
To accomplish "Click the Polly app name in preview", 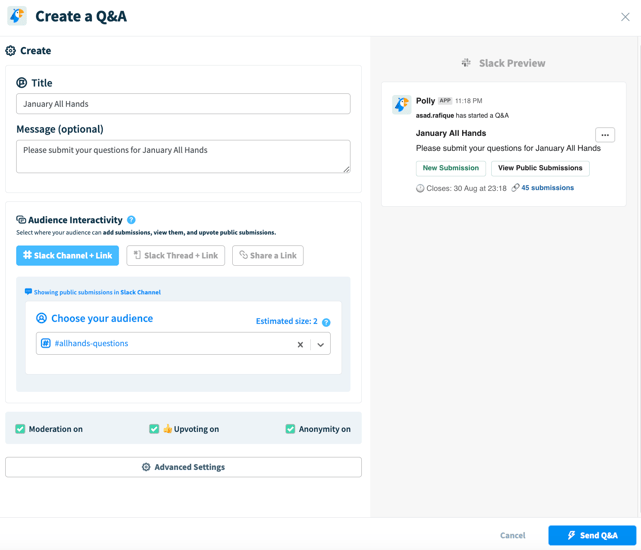I will (425, 101).
